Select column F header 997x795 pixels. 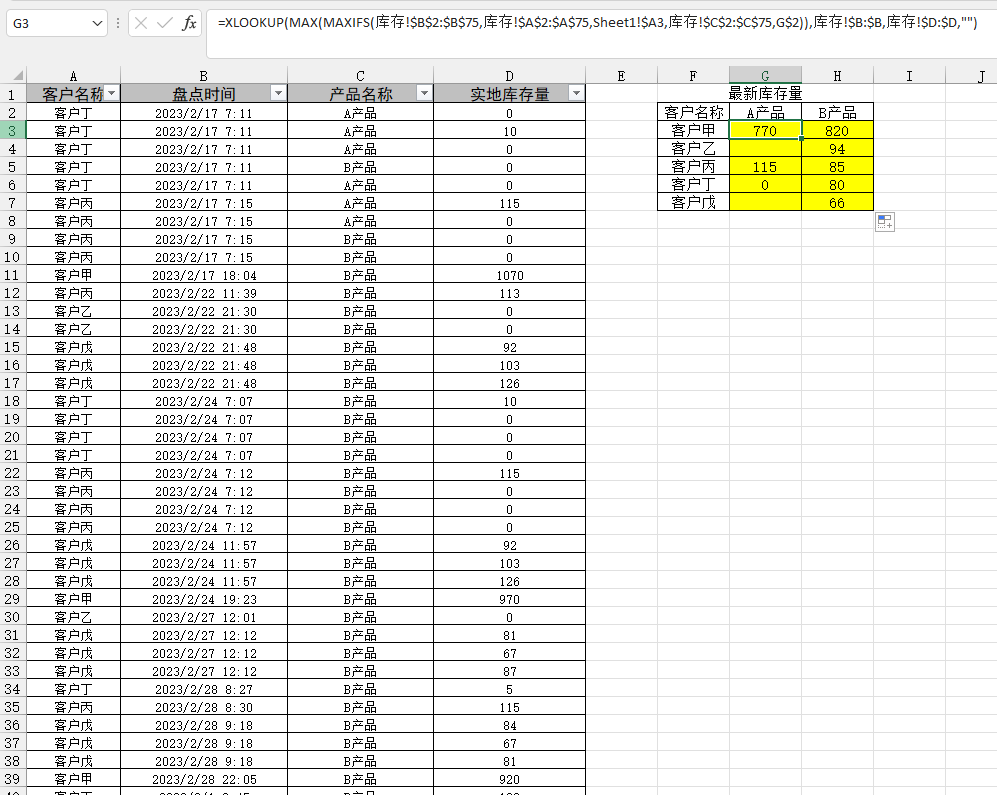(693, 76)
